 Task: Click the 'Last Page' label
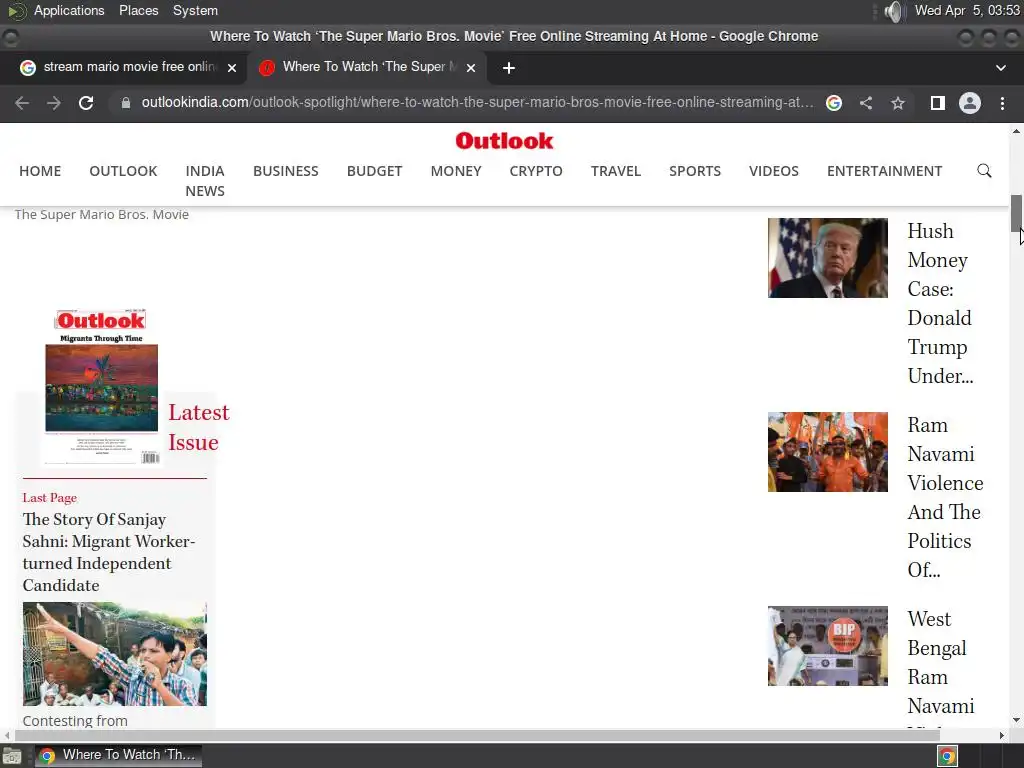coord(50,498)
